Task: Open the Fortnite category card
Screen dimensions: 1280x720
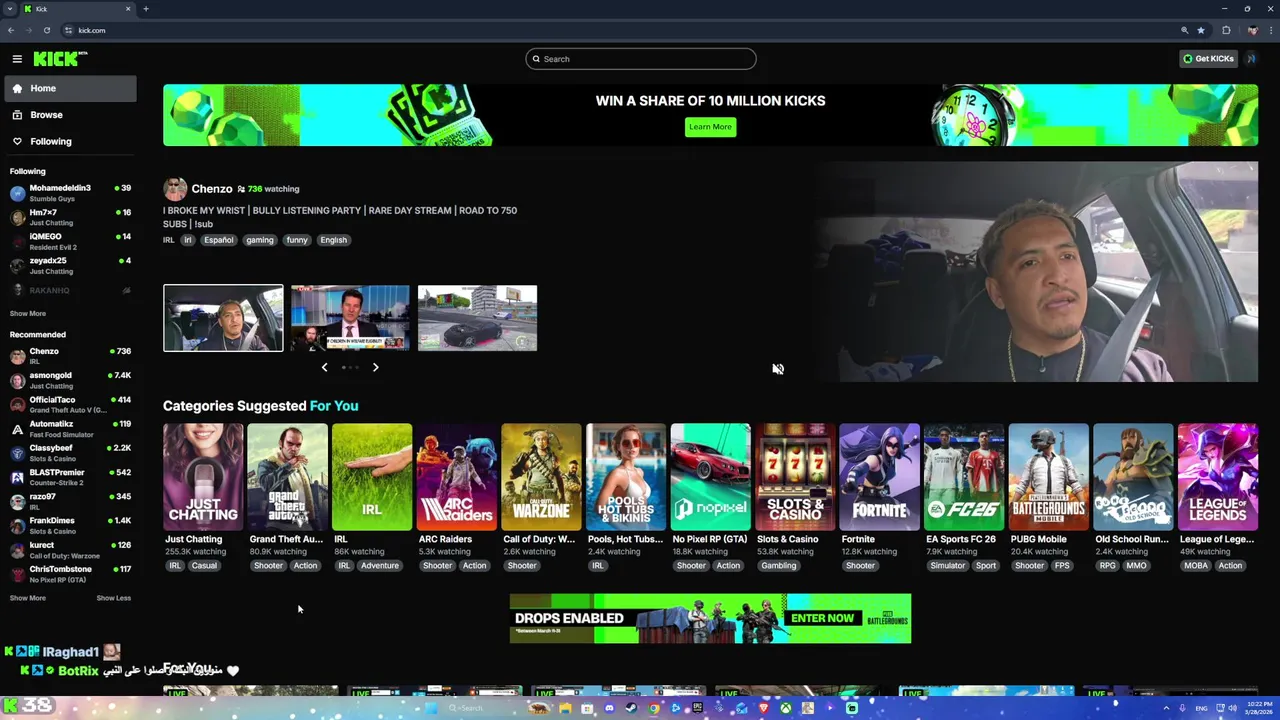Action: 879,477
